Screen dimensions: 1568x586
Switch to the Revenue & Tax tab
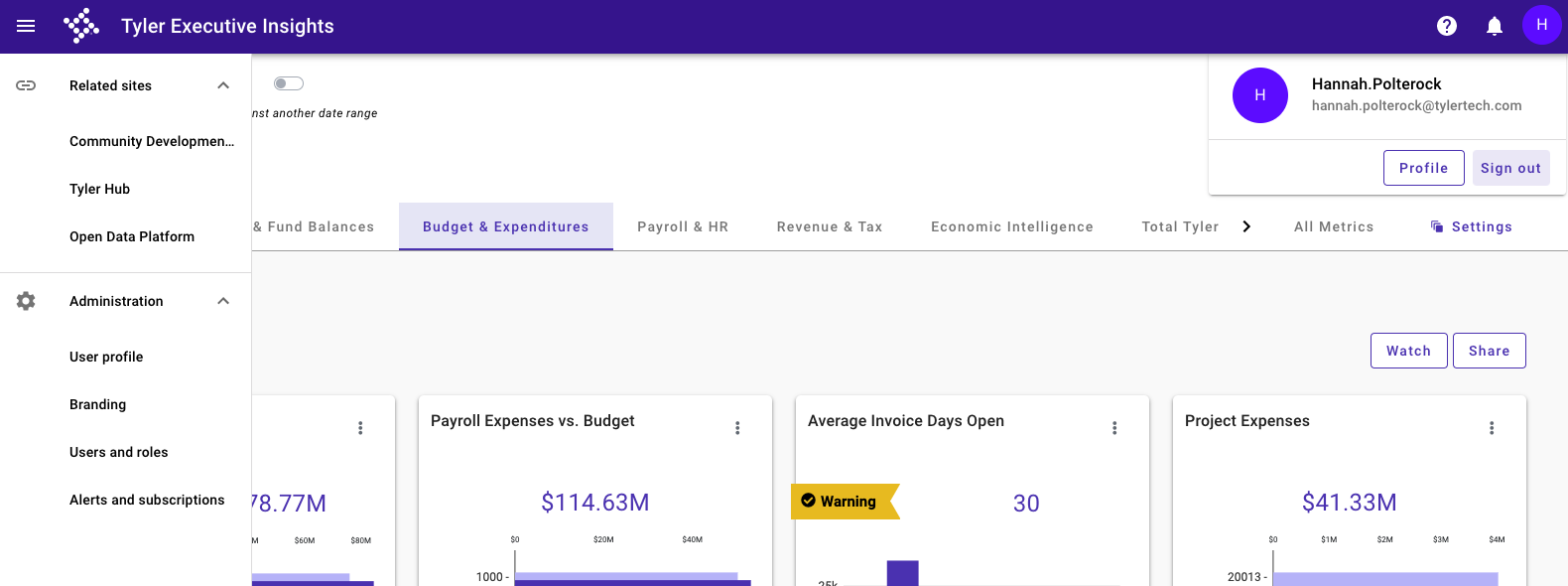[830, 226]
